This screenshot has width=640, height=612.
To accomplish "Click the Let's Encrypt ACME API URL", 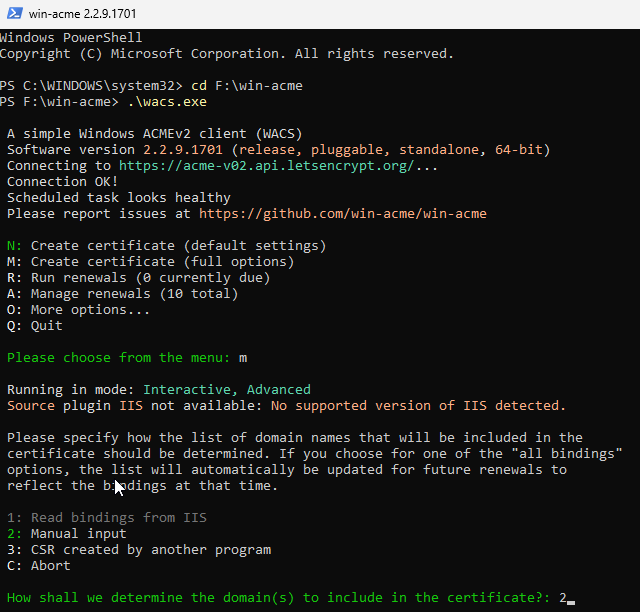I will pos(266,166).
